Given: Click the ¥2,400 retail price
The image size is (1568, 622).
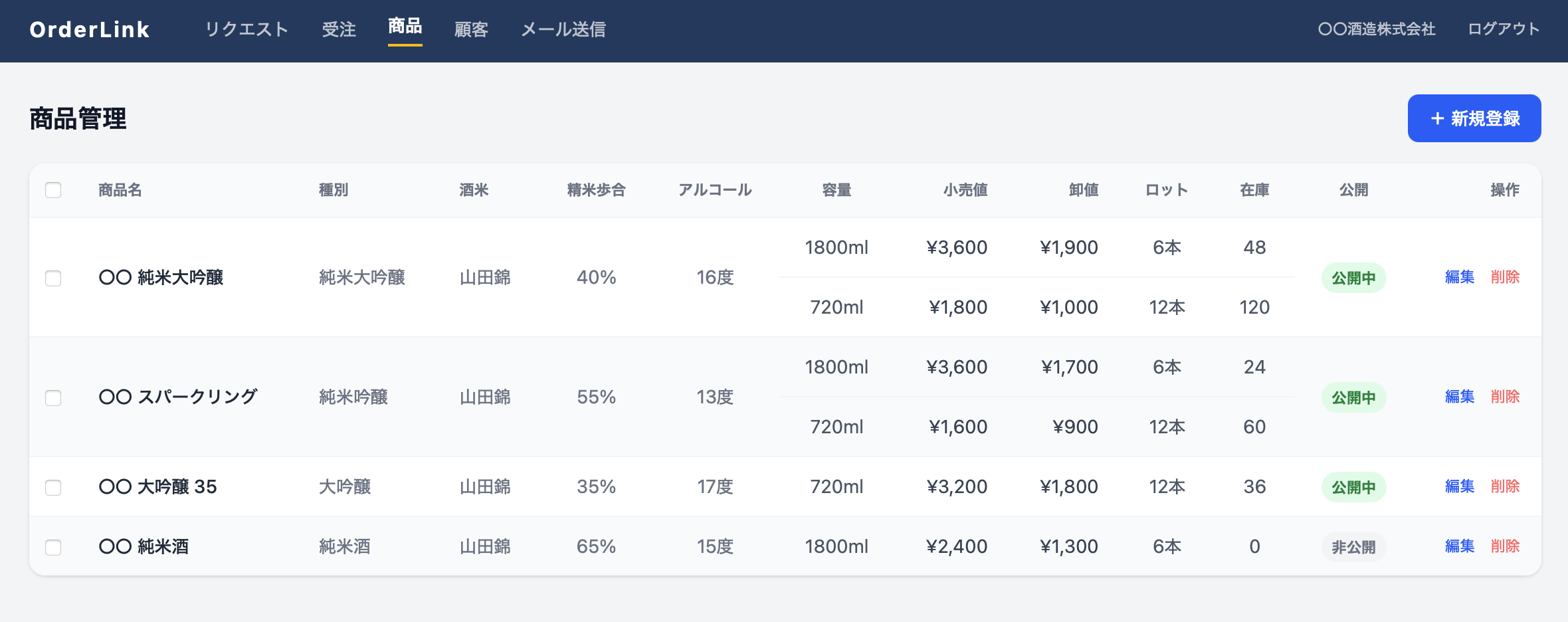Looking at the screenshot, I should coord(957,546).
